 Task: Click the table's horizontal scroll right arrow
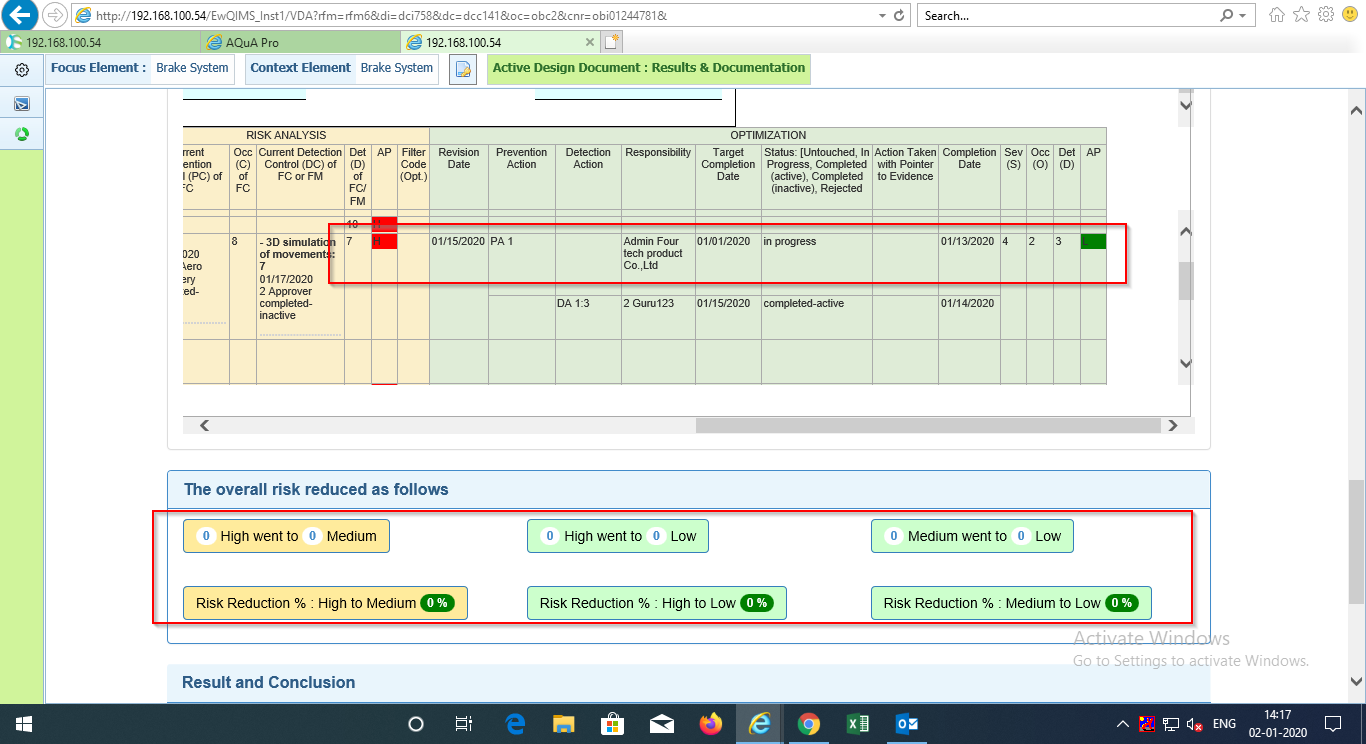tap(1173, 425)
